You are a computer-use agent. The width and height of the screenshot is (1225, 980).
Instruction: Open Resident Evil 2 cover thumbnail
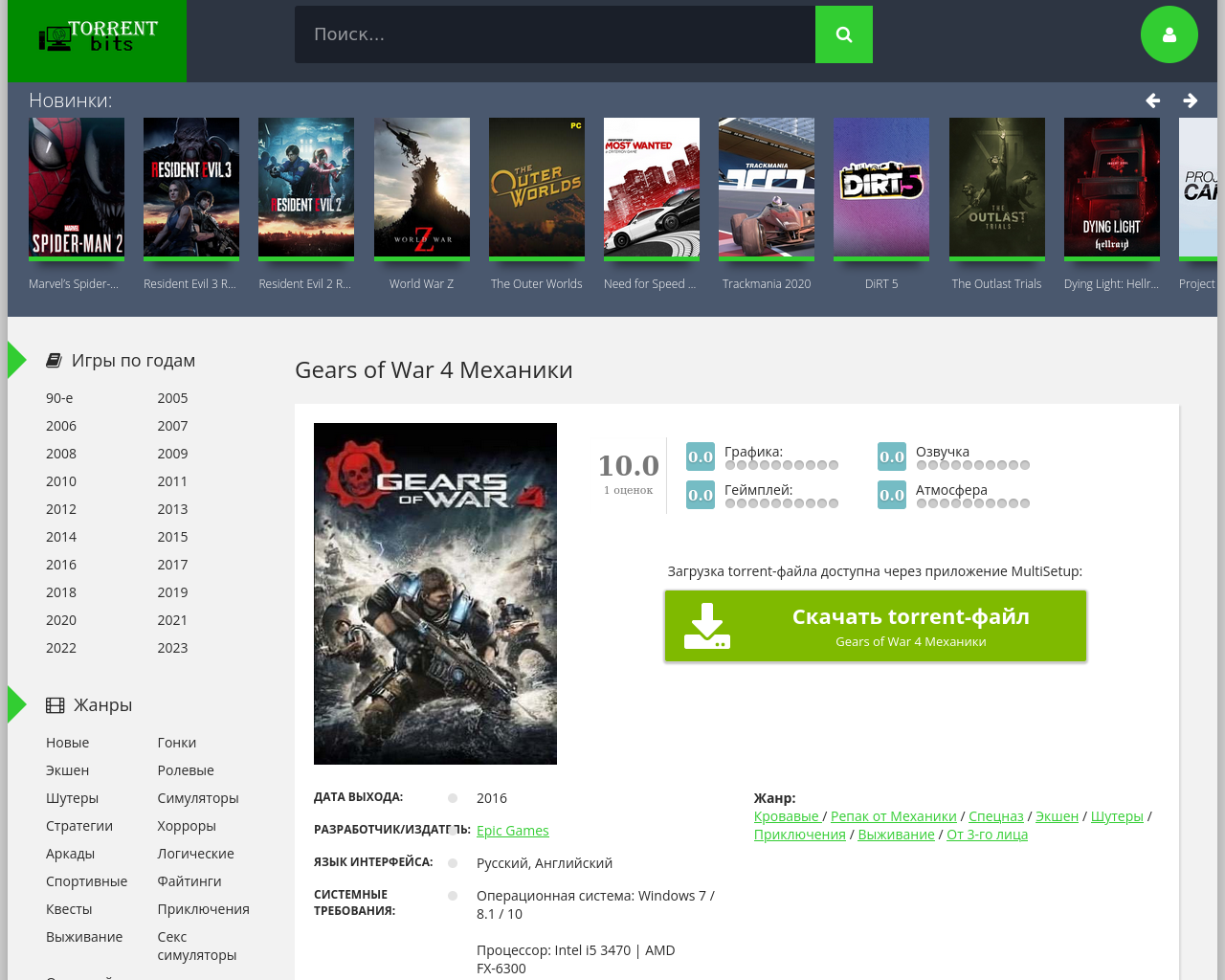(x=306, y=189)
